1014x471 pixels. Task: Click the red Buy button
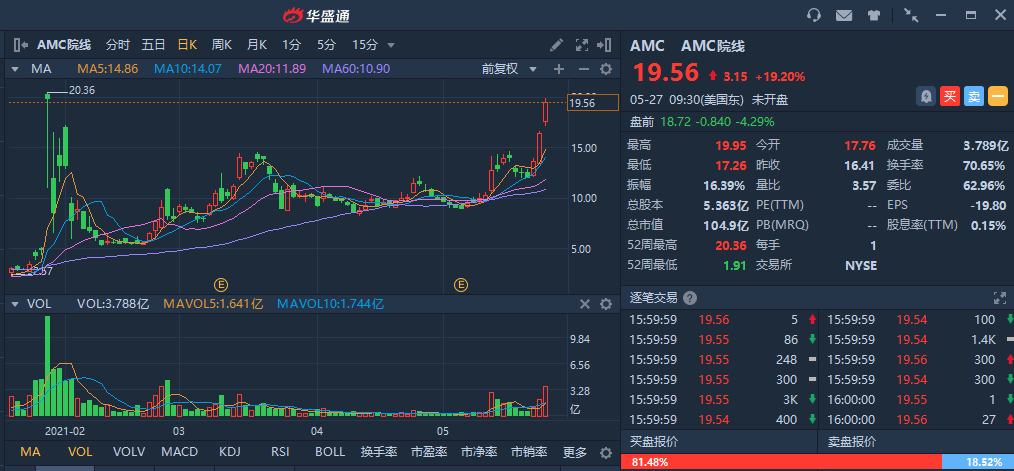click(x=950, y=96)
